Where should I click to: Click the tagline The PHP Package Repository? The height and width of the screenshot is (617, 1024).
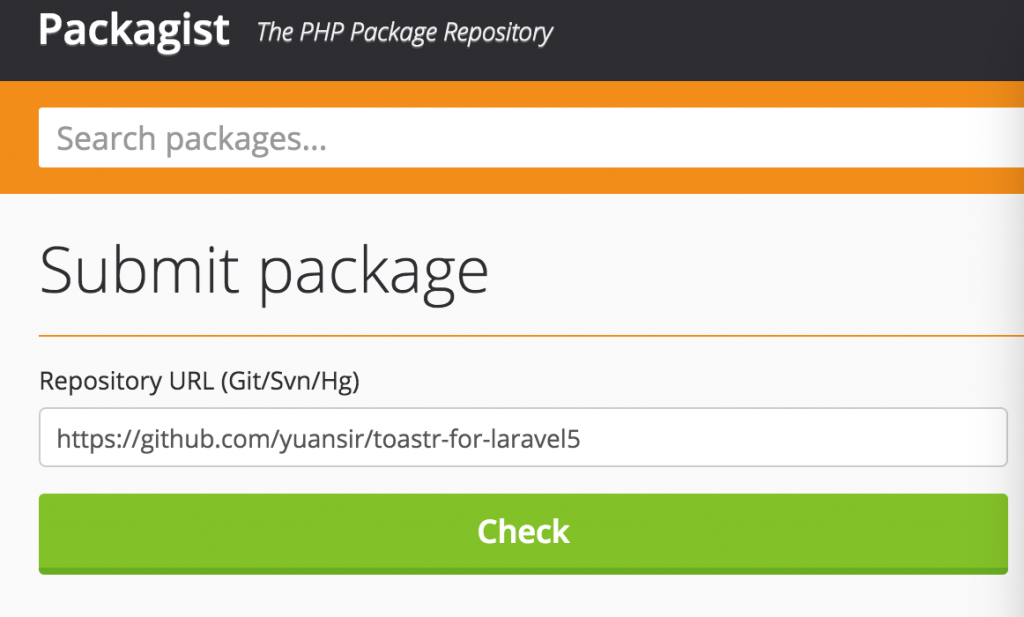403,33
